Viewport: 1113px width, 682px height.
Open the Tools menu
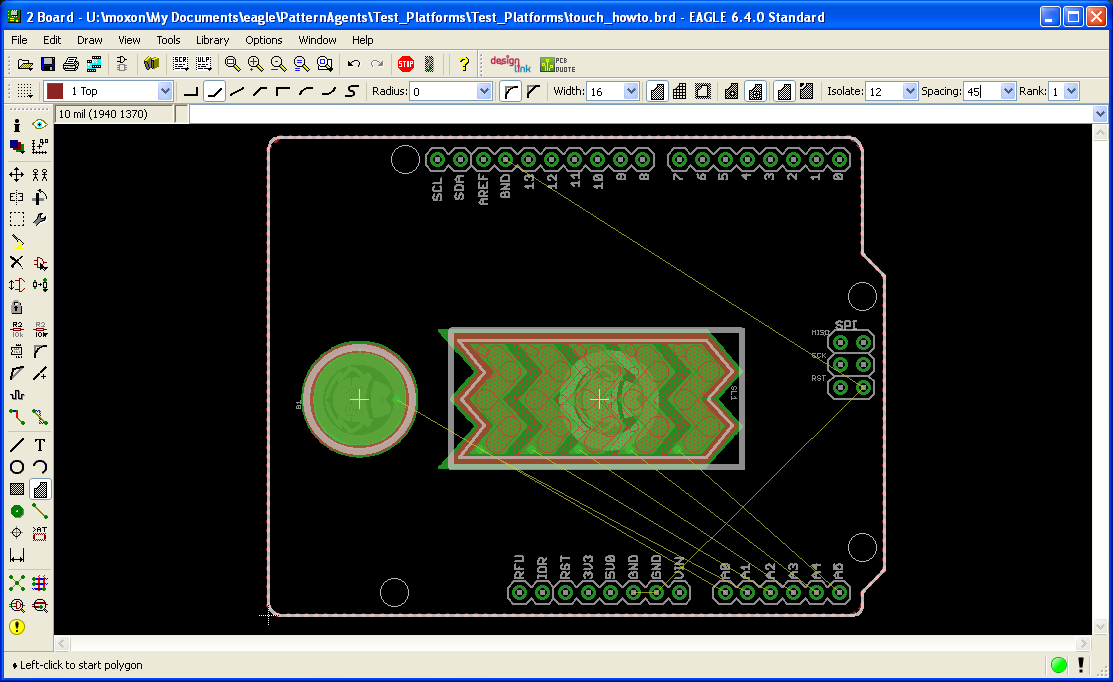pos(168,40)
